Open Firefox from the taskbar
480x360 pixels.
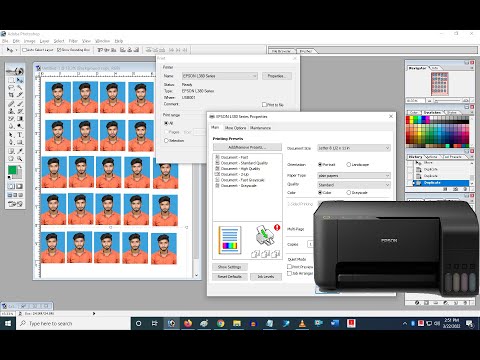pos(188,323)
